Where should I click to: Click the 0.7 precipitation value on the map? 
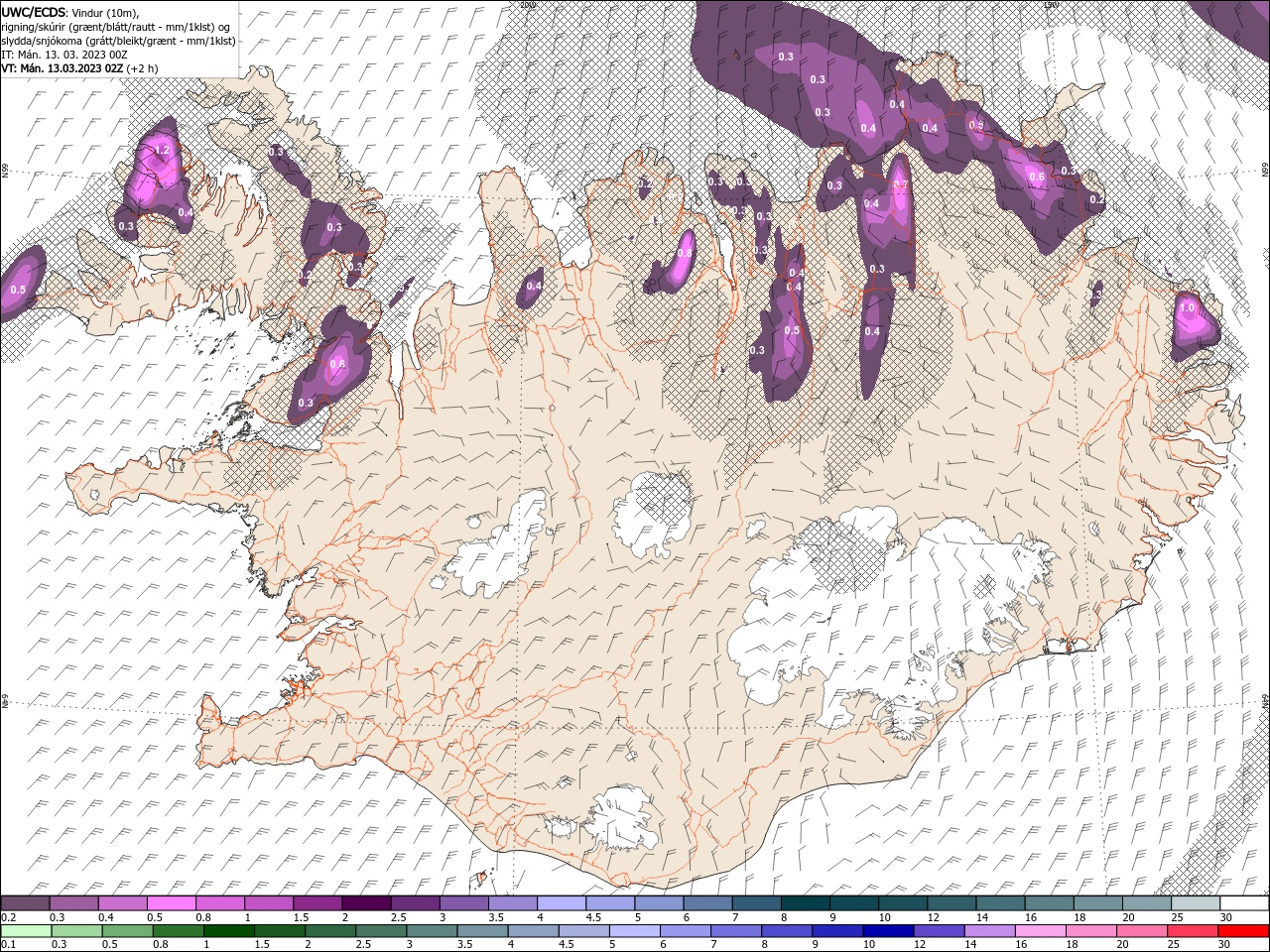point(901,185)
